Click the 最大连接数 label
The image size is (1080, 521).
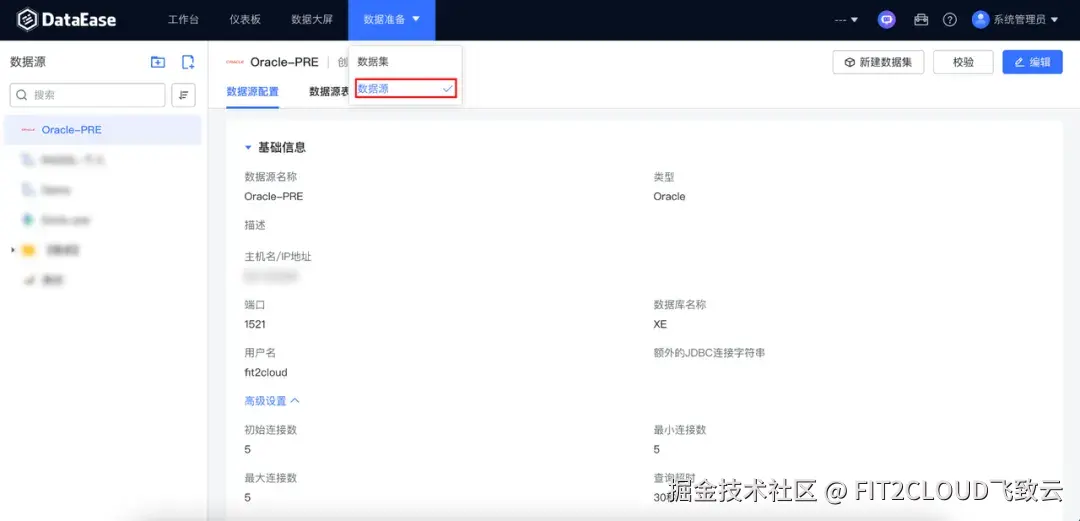click(x=271, y=478)
